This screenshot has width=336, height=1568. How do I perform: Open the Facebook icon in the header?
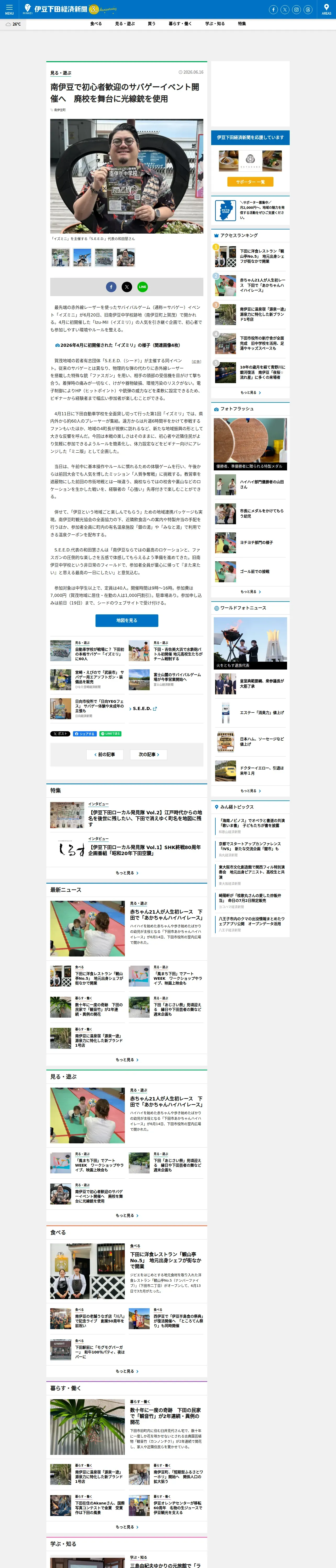273,10
